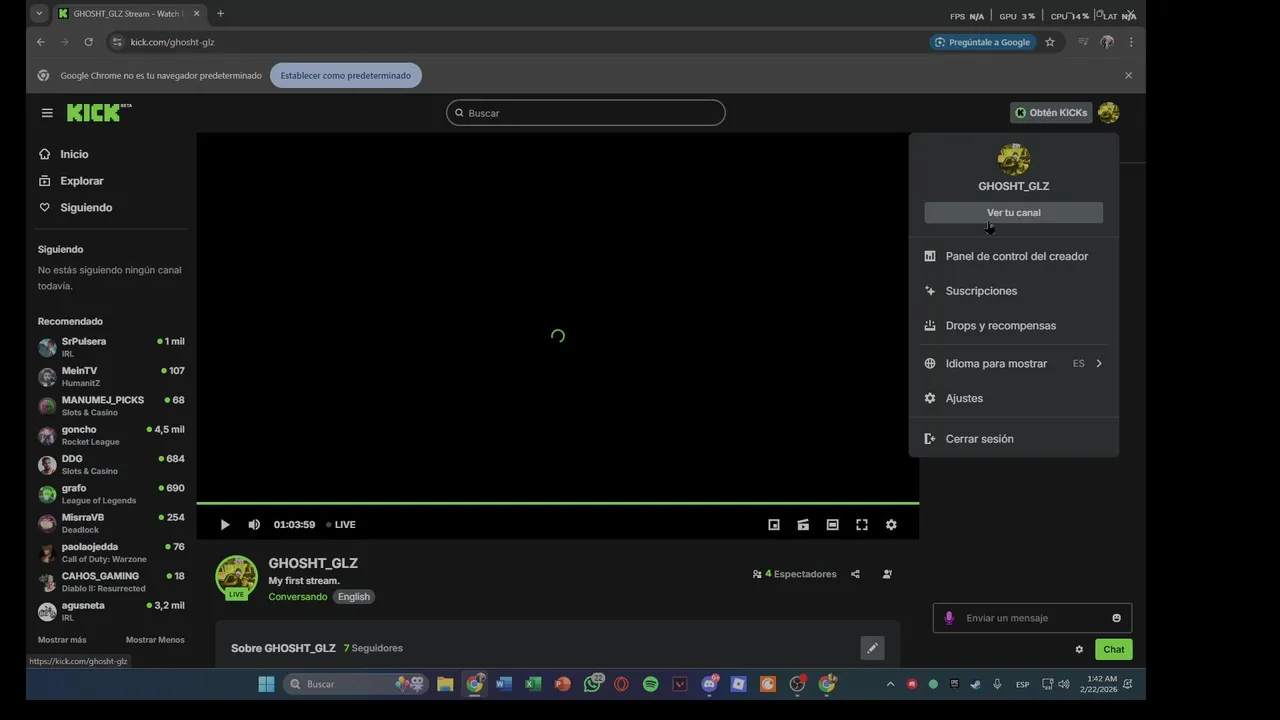Viewport: 1280px width, 720px height.
Task: Reload the page
Action: (x=88, y=42)
